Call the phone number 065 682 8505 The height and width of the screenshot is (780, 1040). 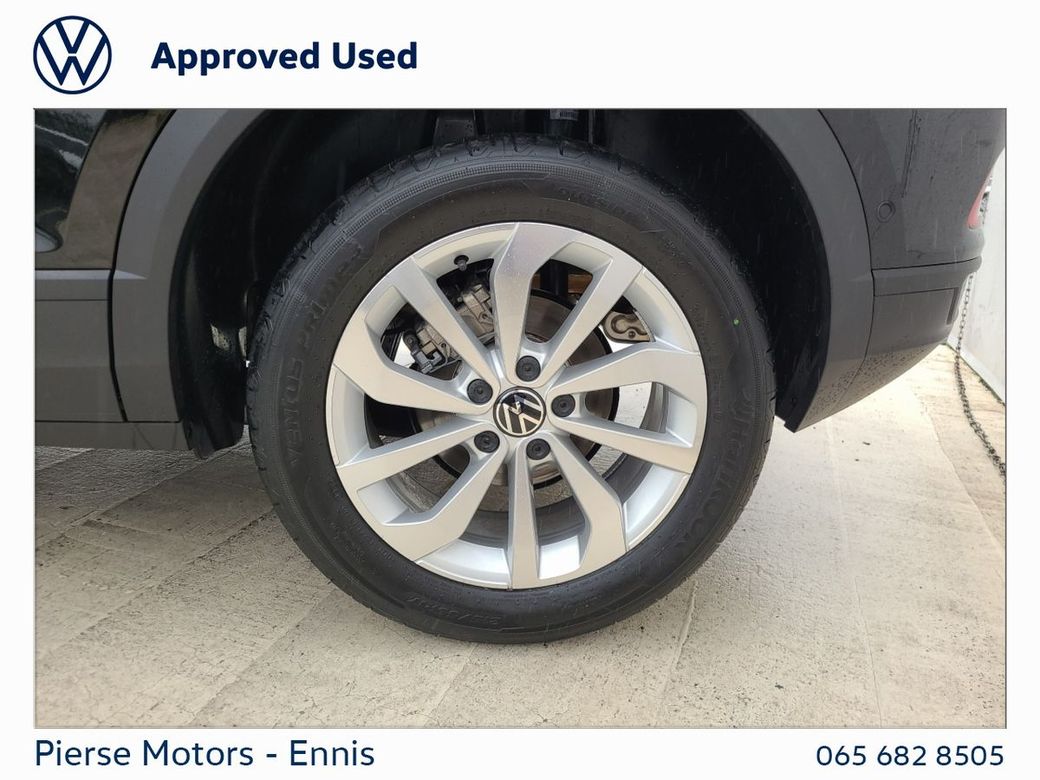pyautogui.click(x=909, y=755)
